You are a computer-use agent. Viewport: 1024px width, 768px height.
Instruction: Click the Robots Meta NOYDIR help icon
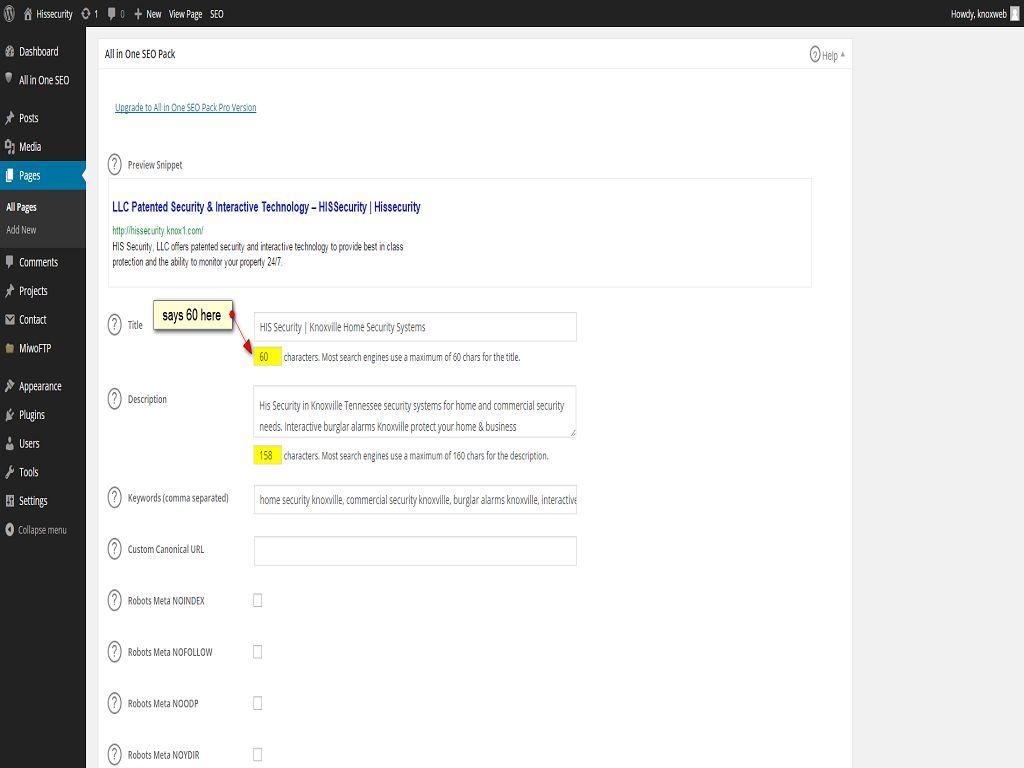pos(114,755)
